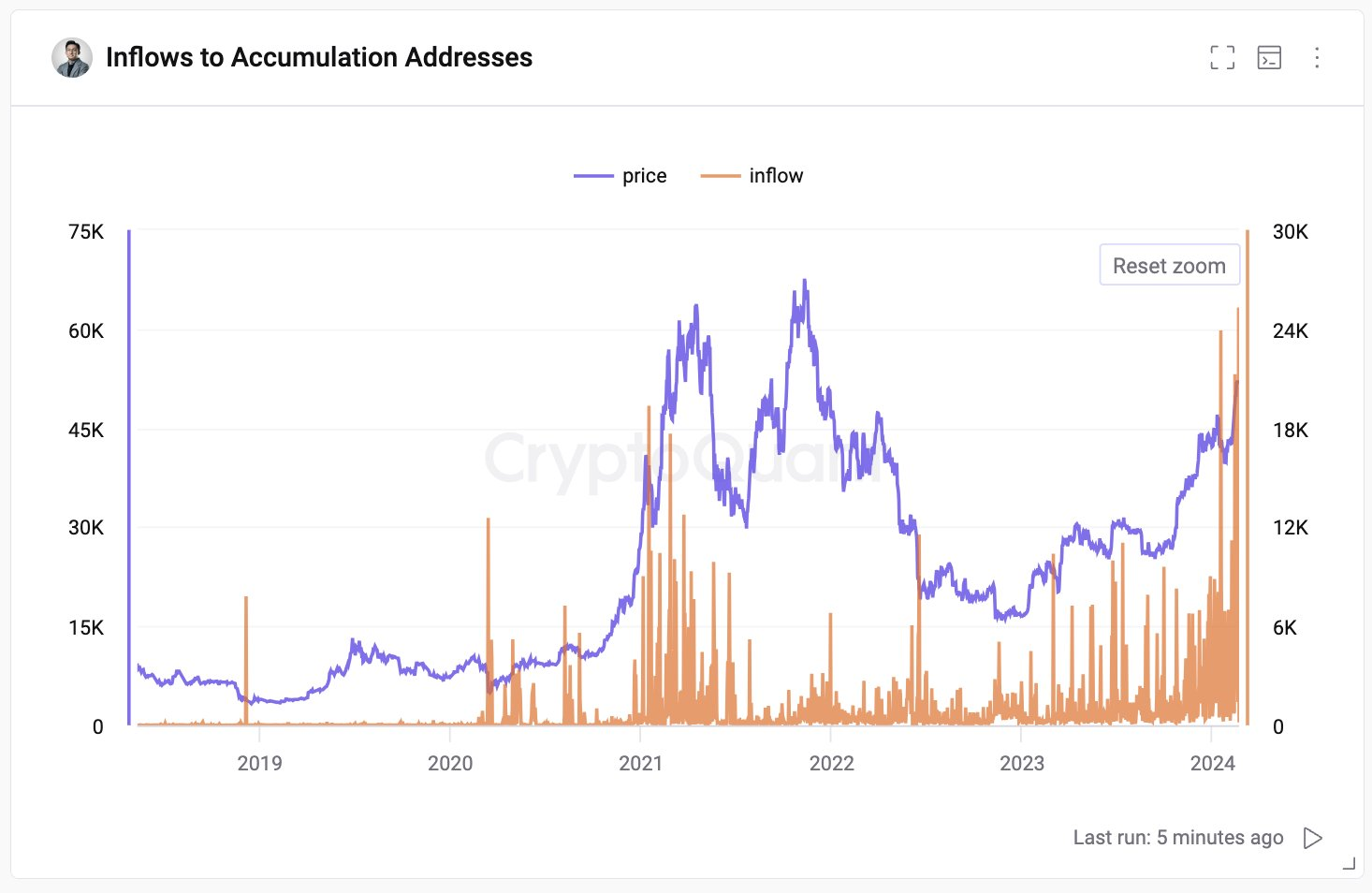Click the author avatar image
The image size is (1372, 893).
click(x=68, y=57)
